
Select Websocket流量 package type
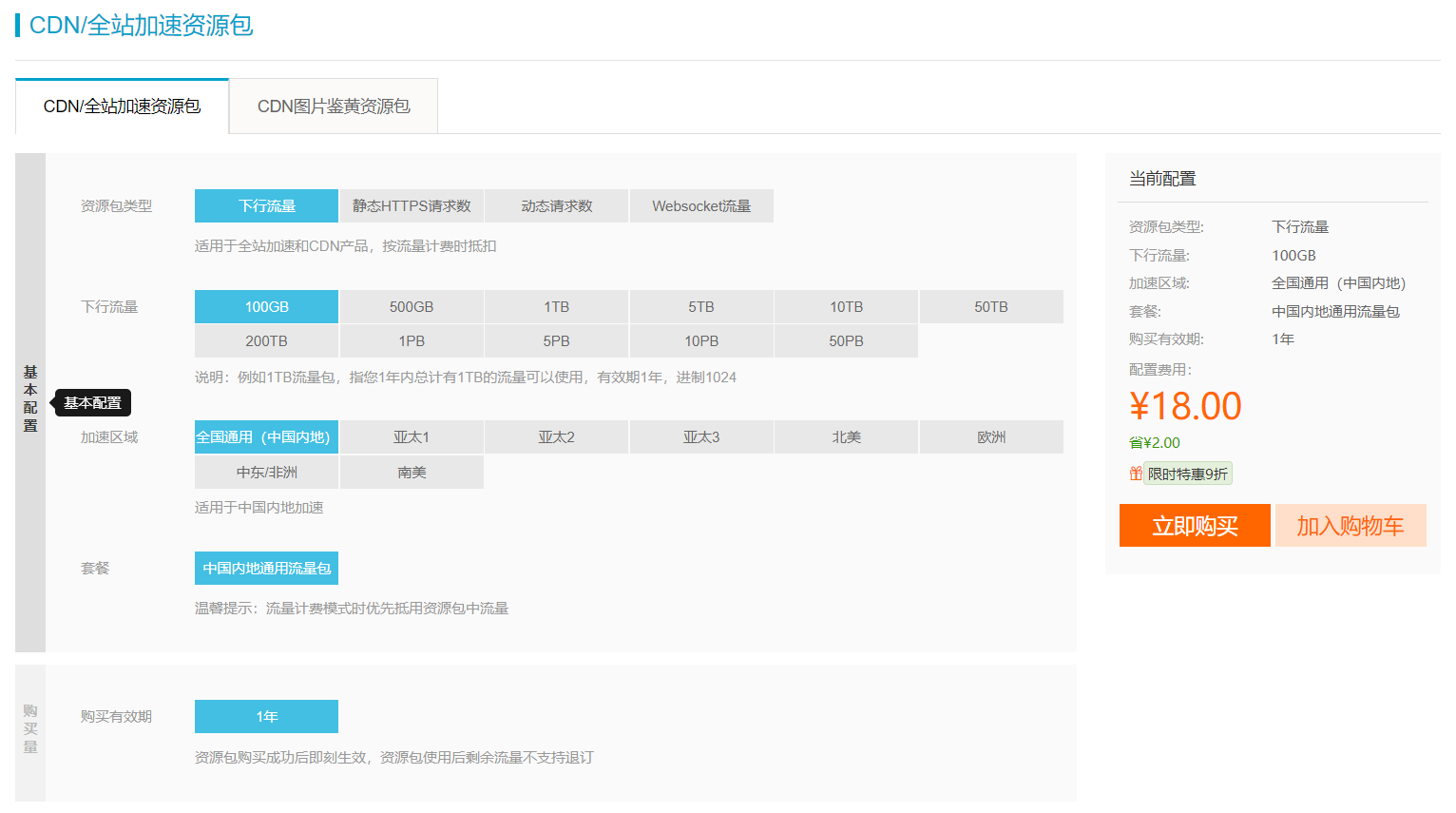pos(701,206)
